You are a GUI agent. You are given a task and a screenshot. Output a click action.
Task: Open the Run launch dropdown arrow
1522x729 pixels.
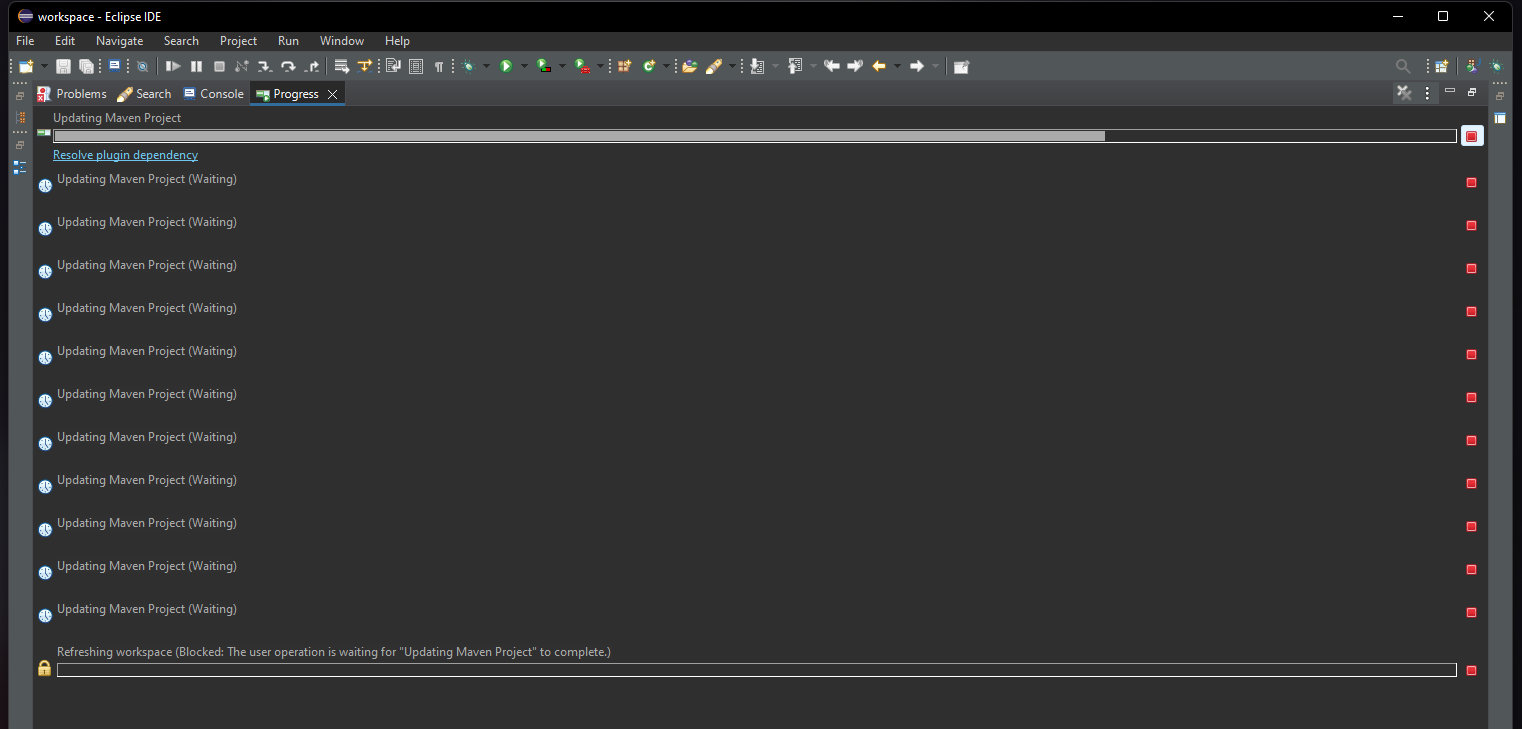click(x=524, y=66)
